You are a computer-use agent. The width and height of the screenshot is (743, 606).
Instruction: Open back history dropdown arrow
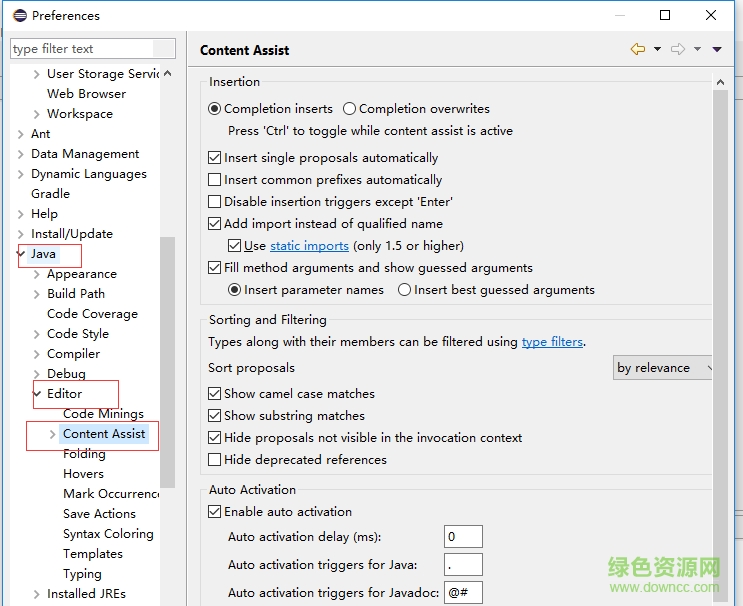click(x=657, y=49)
